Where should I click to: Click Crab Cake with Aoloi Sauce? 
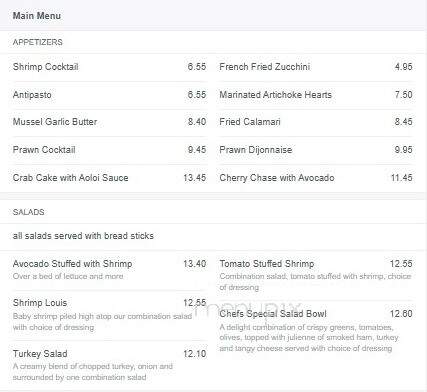(70, 178)
